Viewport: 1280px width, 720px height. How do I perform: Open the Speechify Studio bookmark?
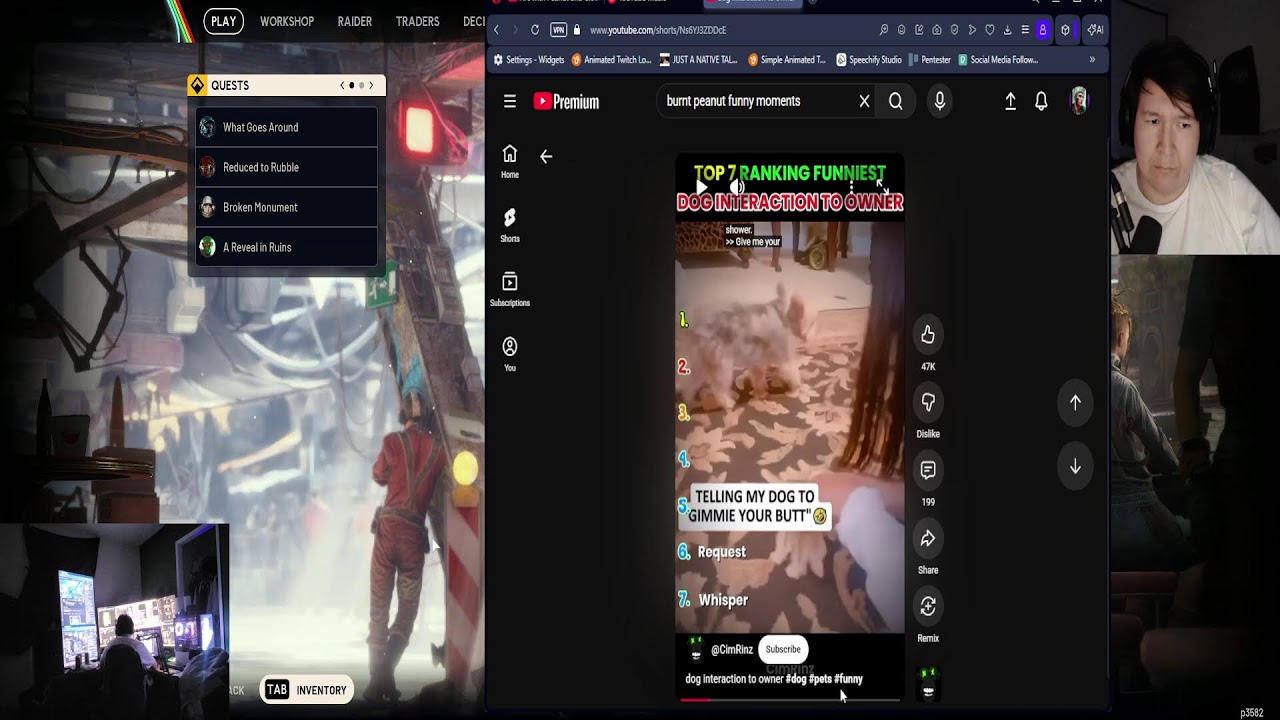point(869,60)
